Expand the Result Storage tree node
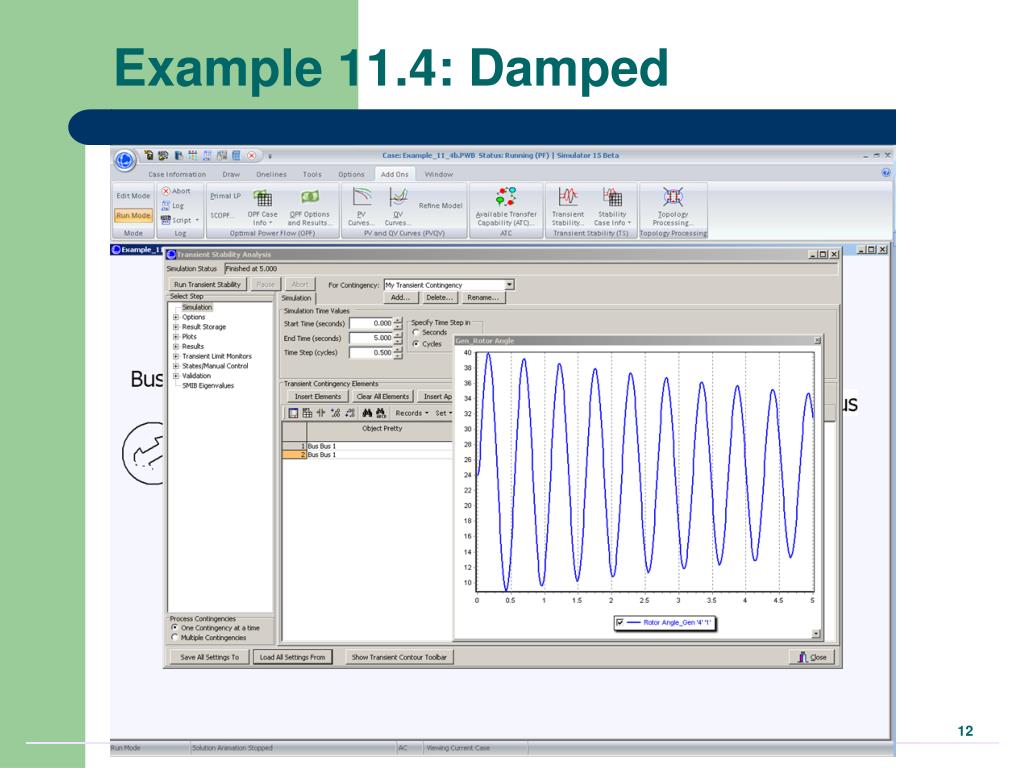 (x=176, y=327)
